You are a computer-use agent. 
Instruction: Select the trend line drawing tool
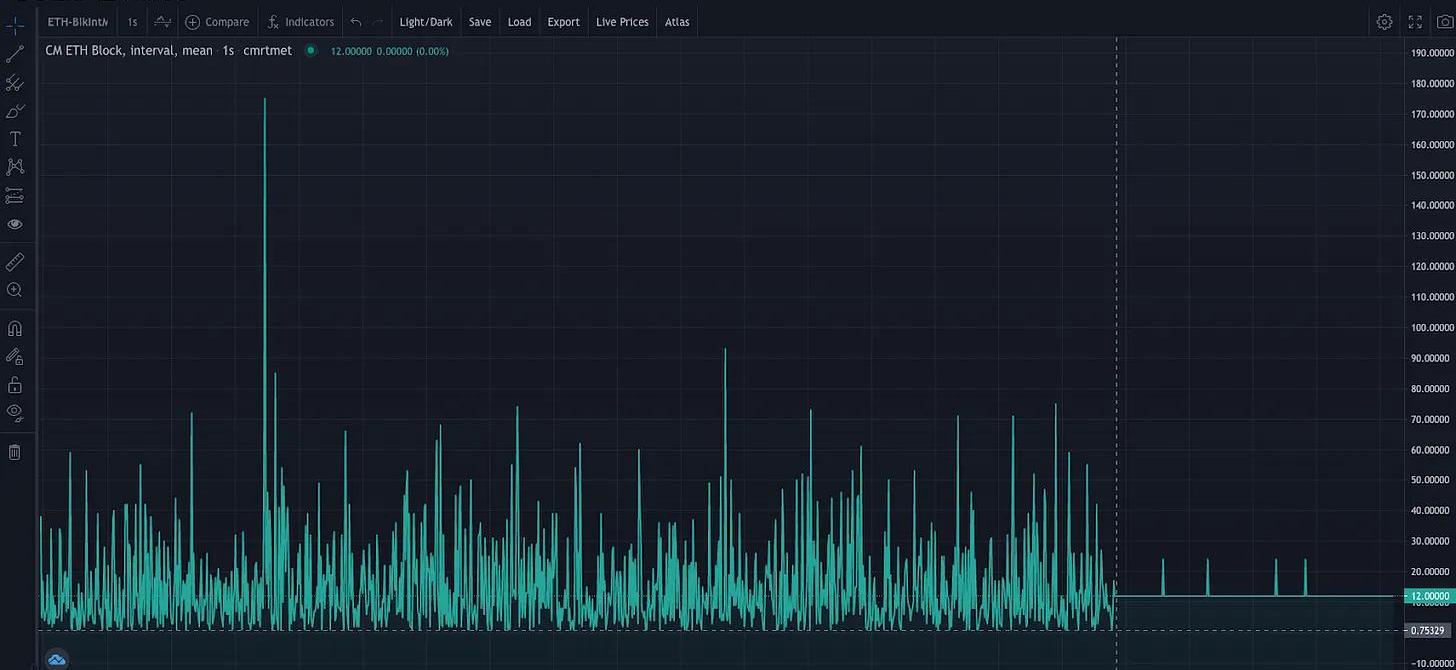click(x=15, y=54)
